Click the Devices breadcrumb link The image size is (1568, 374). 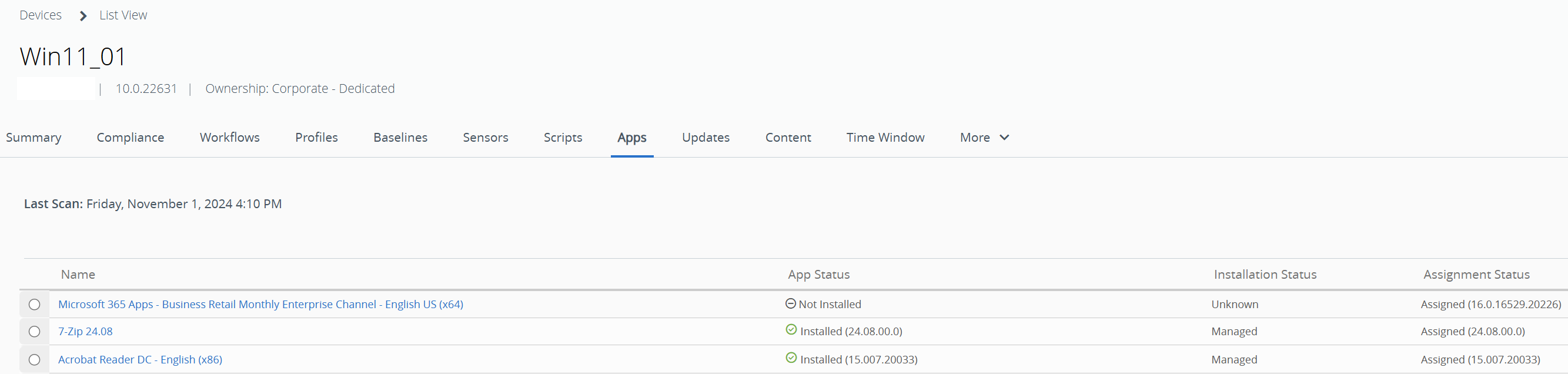coord(40,15)
